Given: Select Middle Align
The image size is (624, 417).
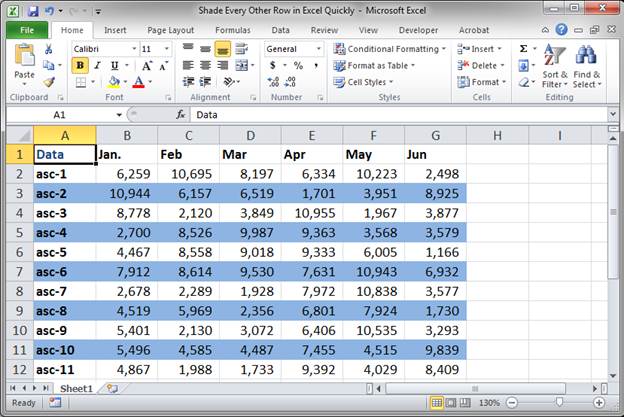Looking at the screenshot, I should pyautogui.click(x=205, y=49).
